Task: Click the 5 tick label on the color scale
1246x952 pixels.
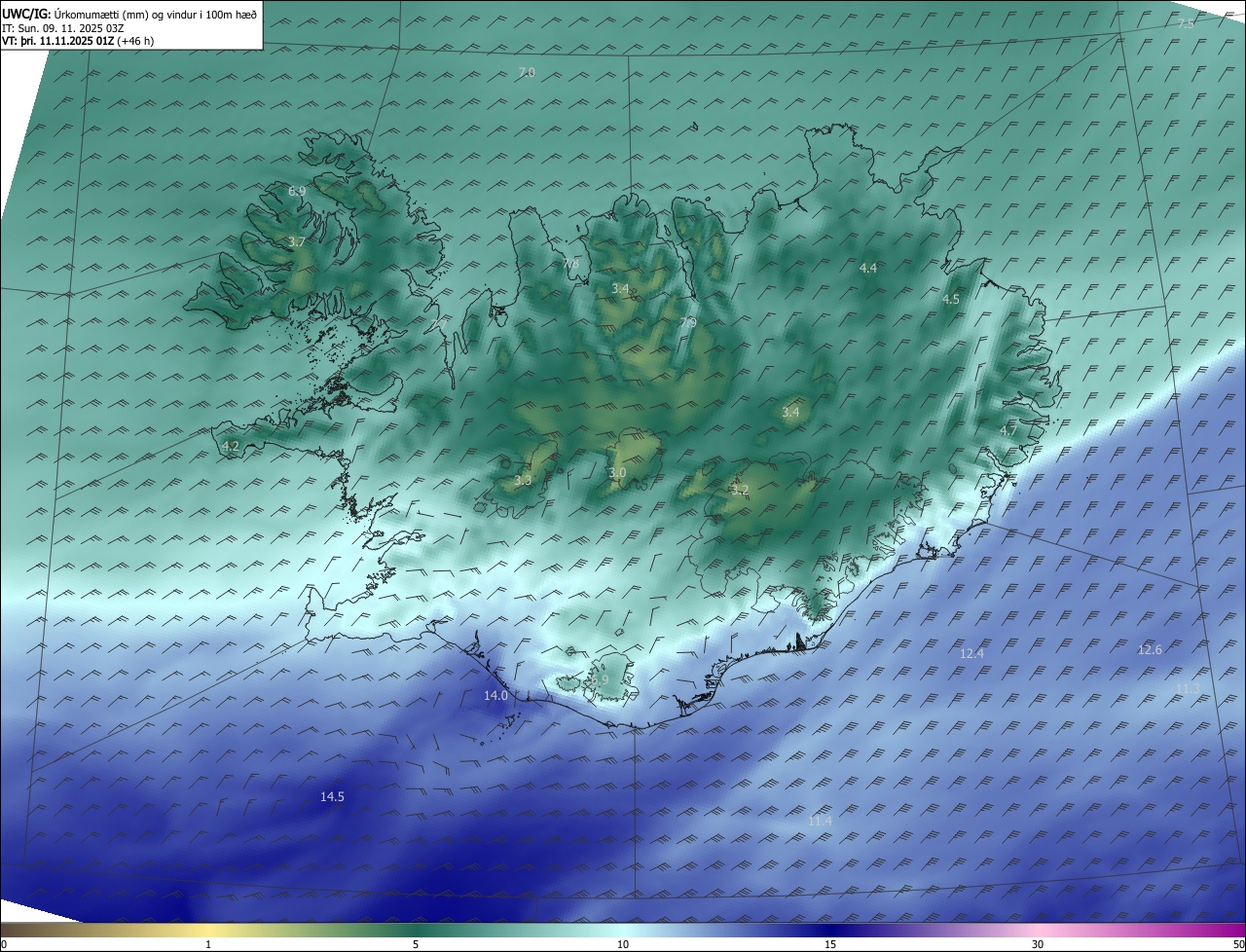Action: (x=416, y=944)
